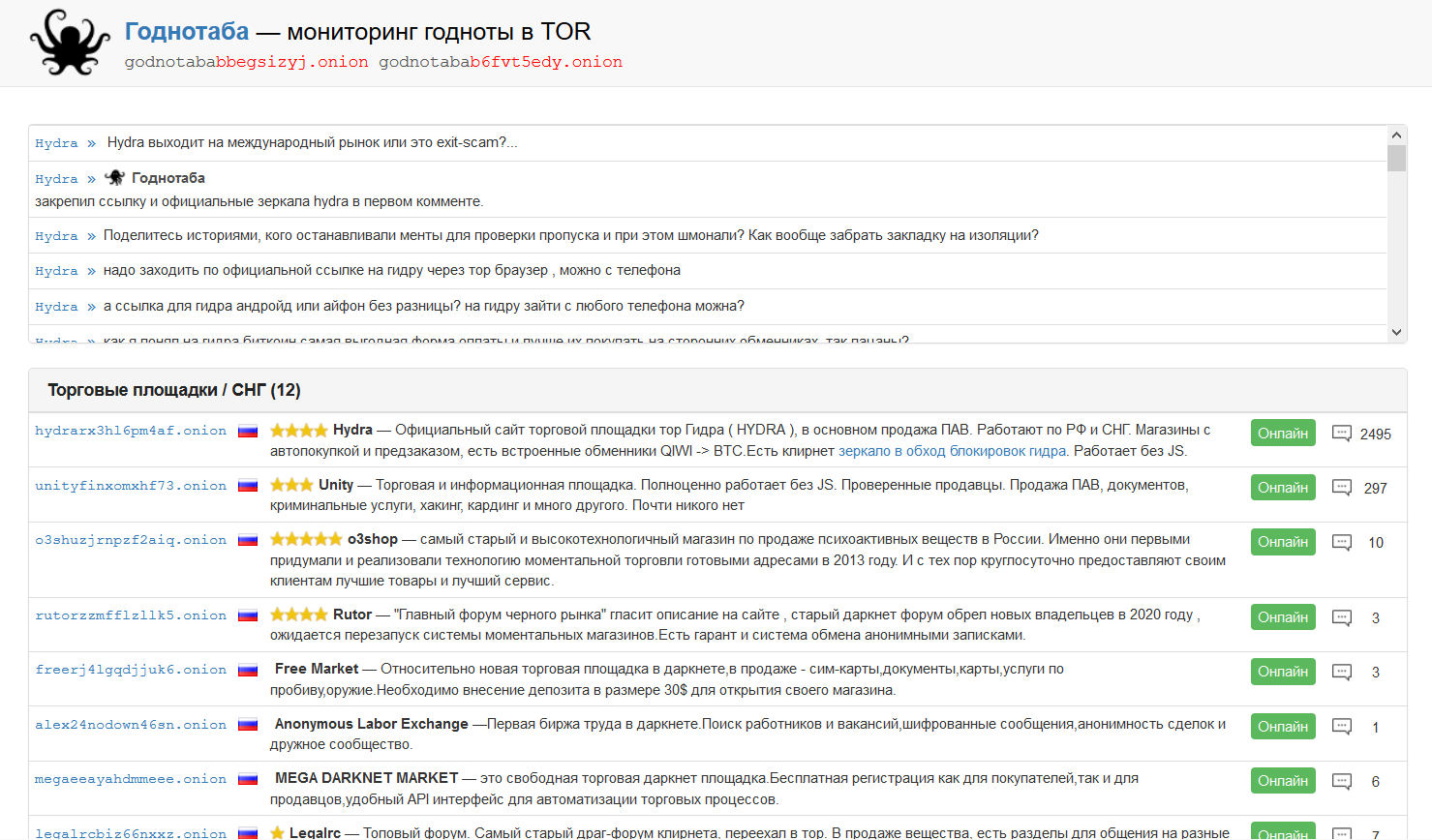Click the feed post 'закрепил ссылку и официальные зеркала'
The width and height of the screenshot is (1432, 840).
point(259,201)
